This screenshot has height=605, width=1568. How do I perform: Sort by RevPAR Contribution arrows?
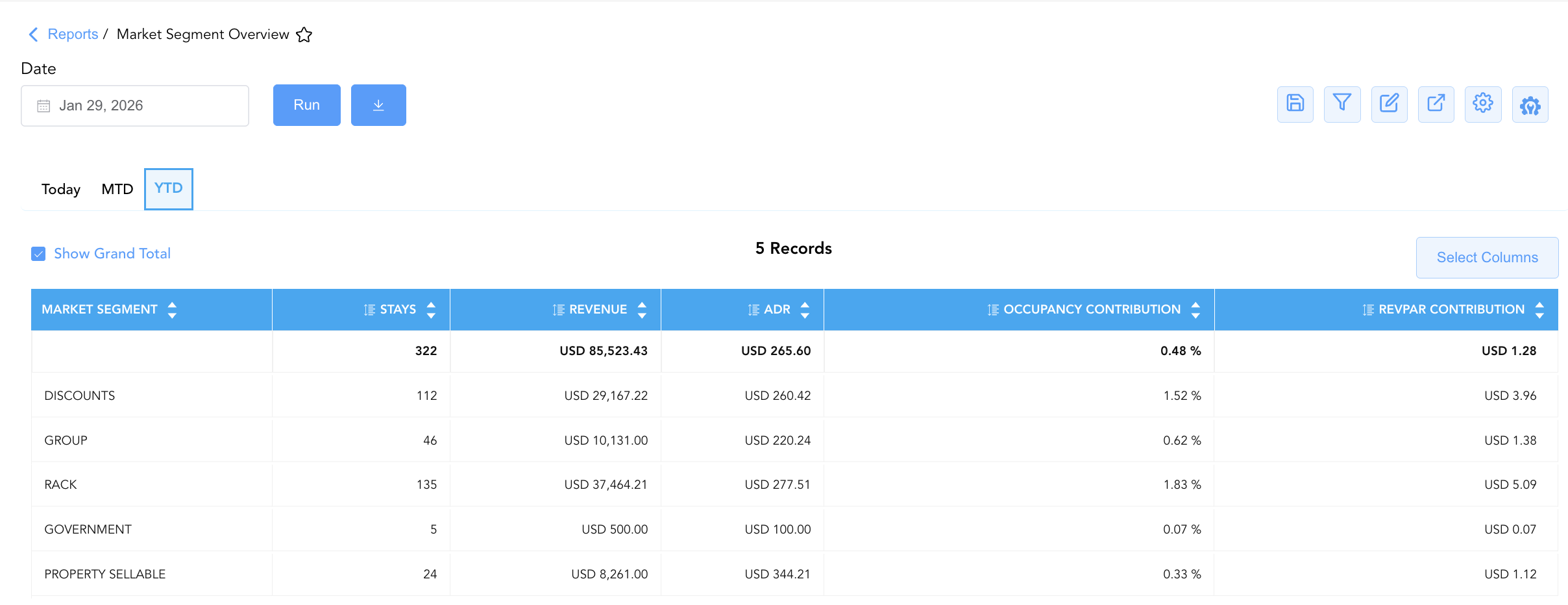[1539, 310]
